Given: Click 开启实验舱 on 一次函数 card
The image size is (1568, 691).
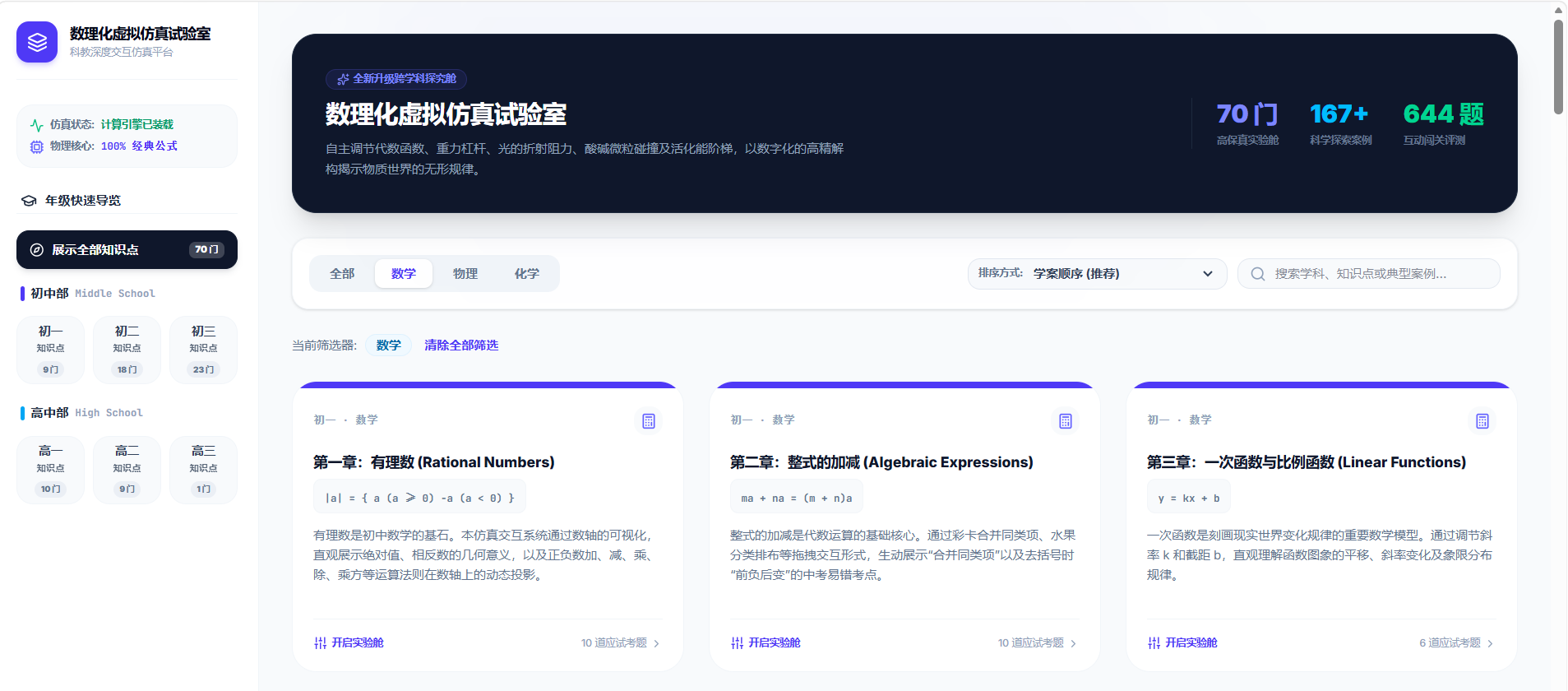Looking at the screenshot, I should pos(1191,643).
